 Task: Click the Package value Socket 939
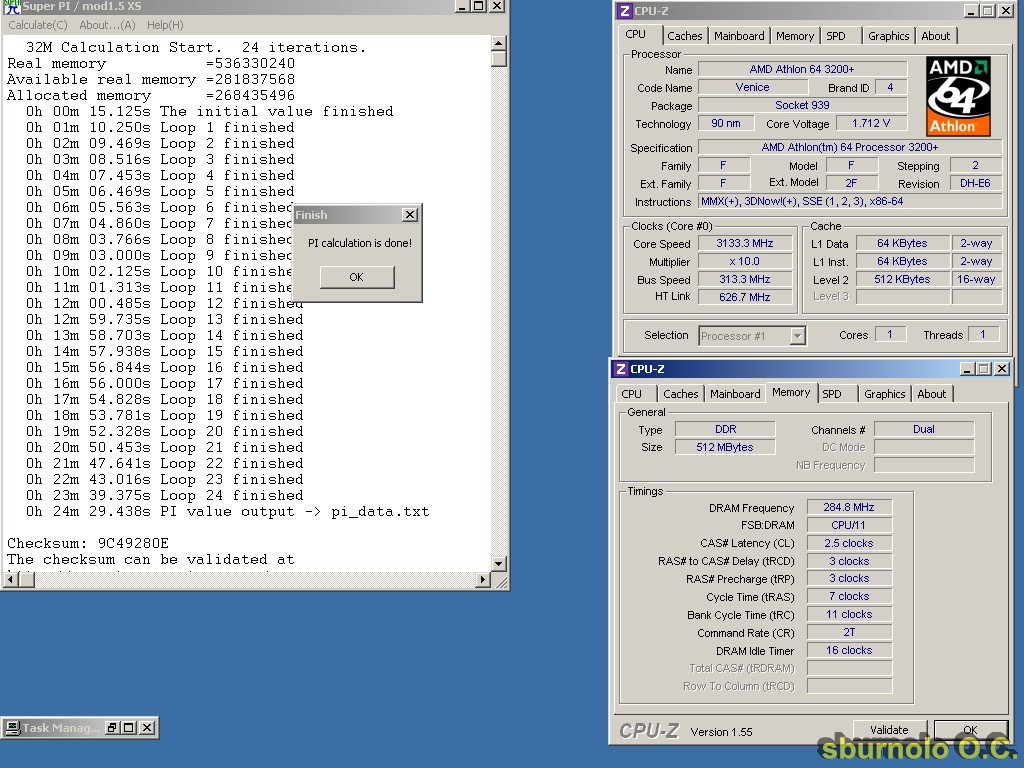[x=802, y=105]
